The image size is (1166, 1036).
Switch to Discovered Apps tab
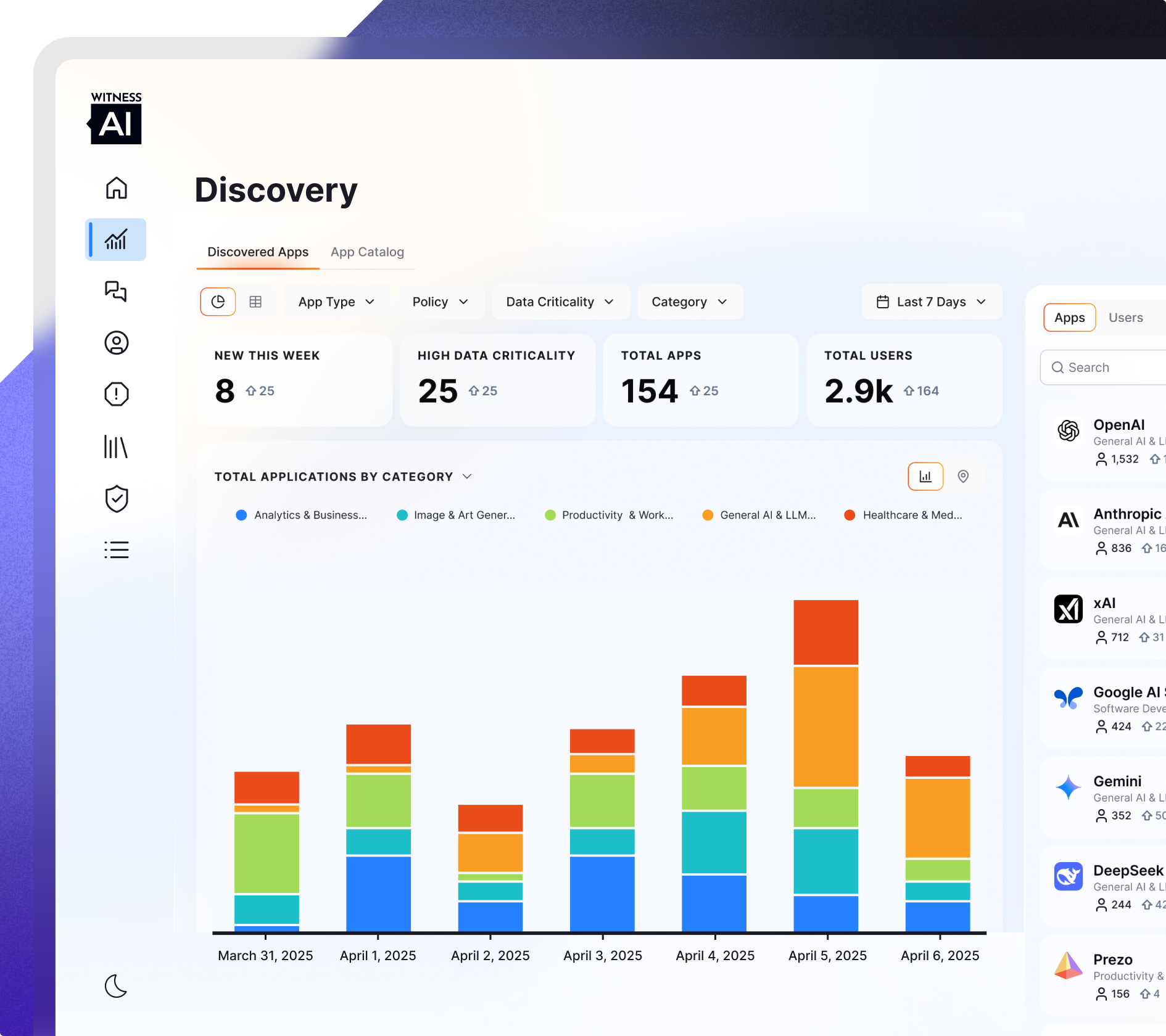coord(258,252)
